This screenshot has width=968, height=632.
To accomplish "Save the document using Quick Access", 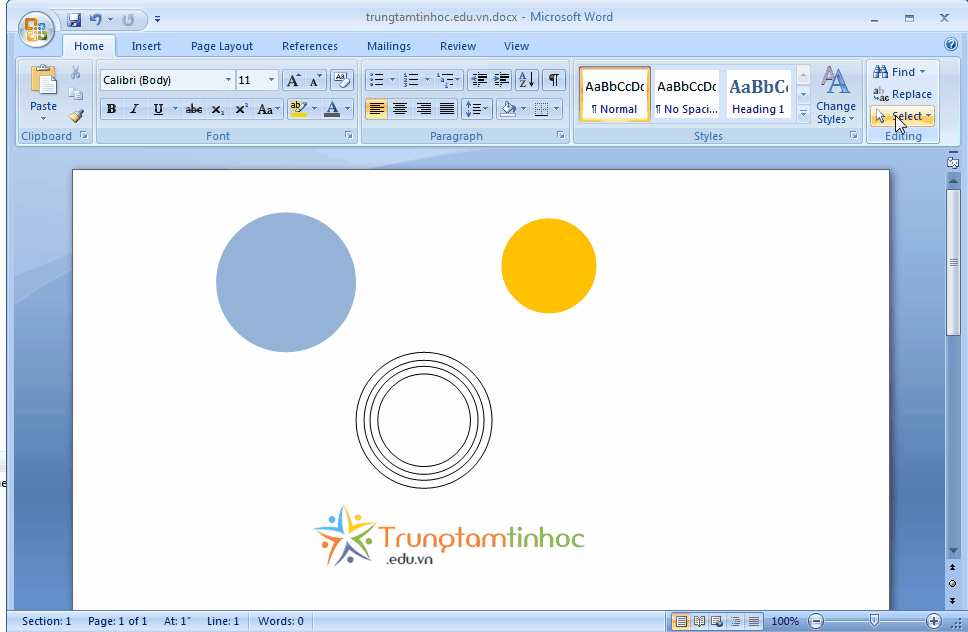I will 74,20.
